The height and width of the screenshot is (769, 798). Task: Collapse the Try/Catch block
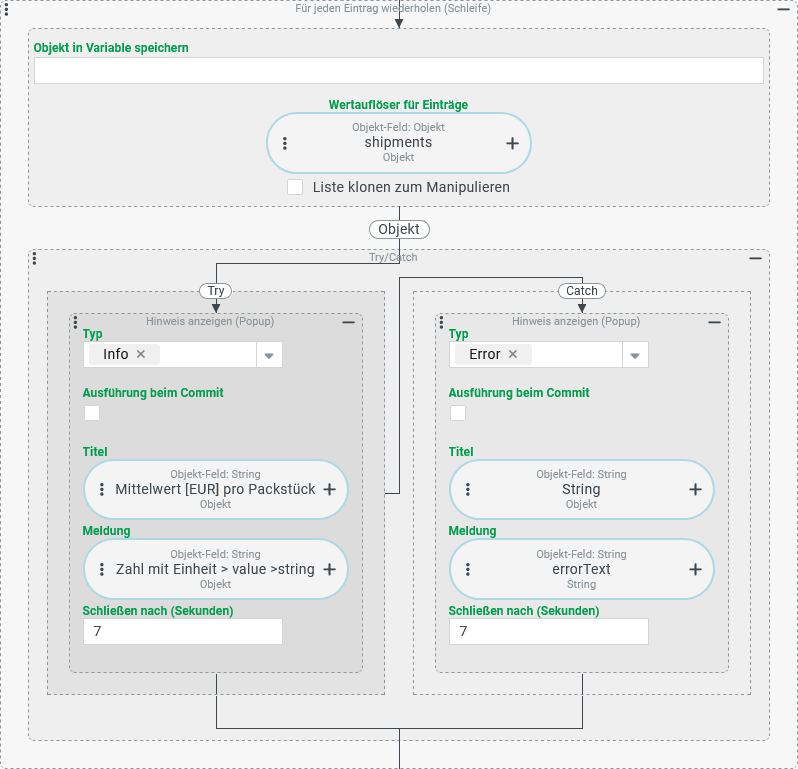(x=755, y=258)
